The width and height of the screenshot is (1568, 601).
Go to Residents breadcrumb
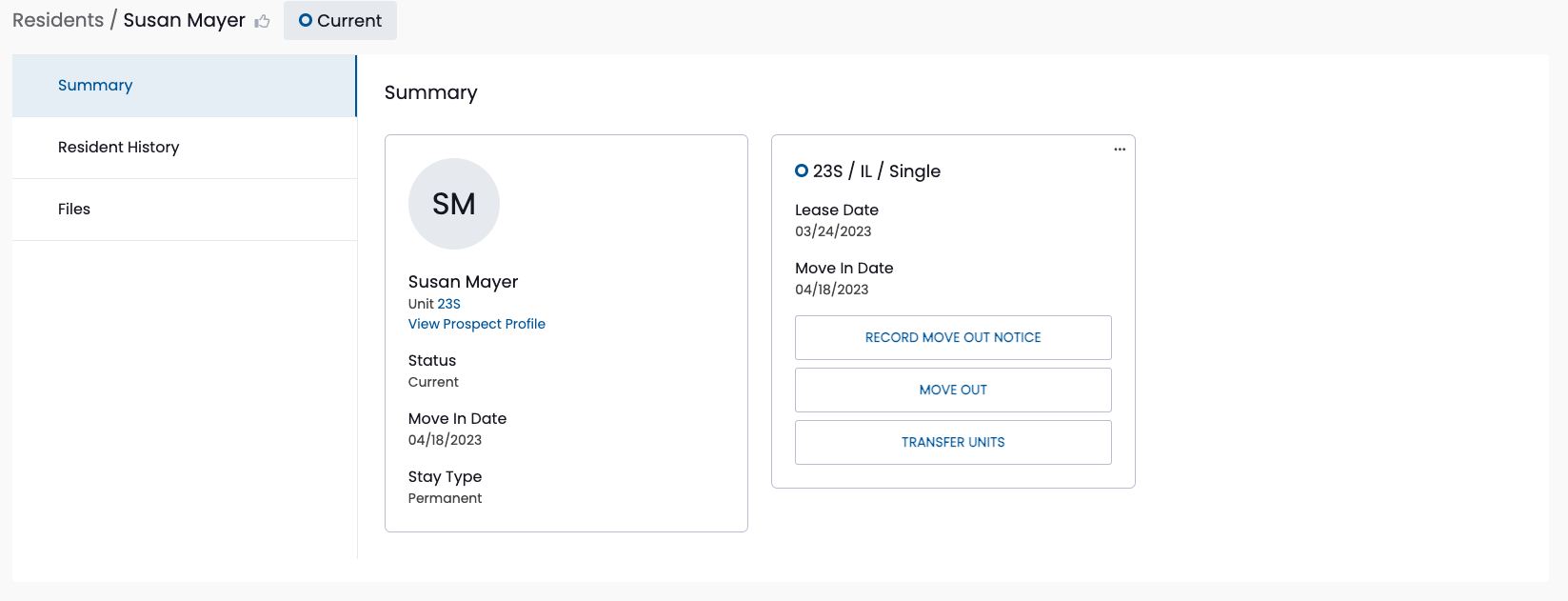click(x=58, y=20)
